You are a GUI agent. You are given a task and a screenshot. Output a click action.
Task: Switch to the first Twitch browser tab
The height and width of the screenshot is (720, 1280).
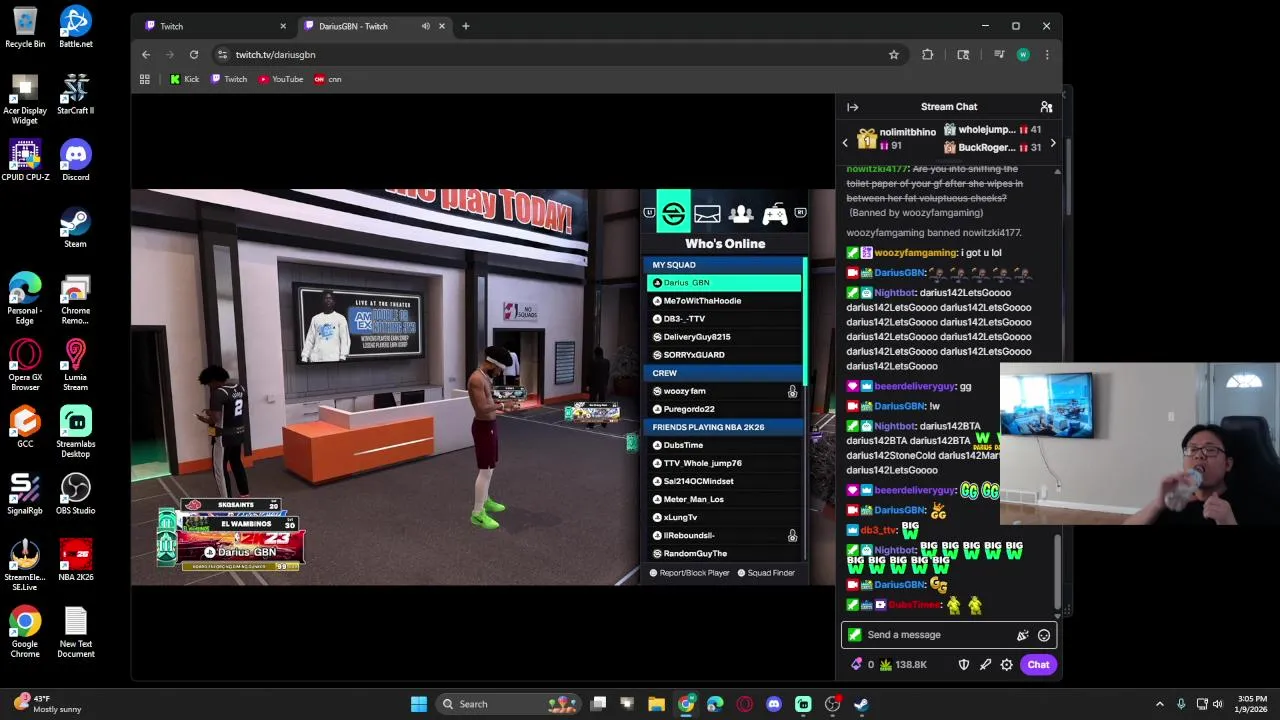[213, 26]
